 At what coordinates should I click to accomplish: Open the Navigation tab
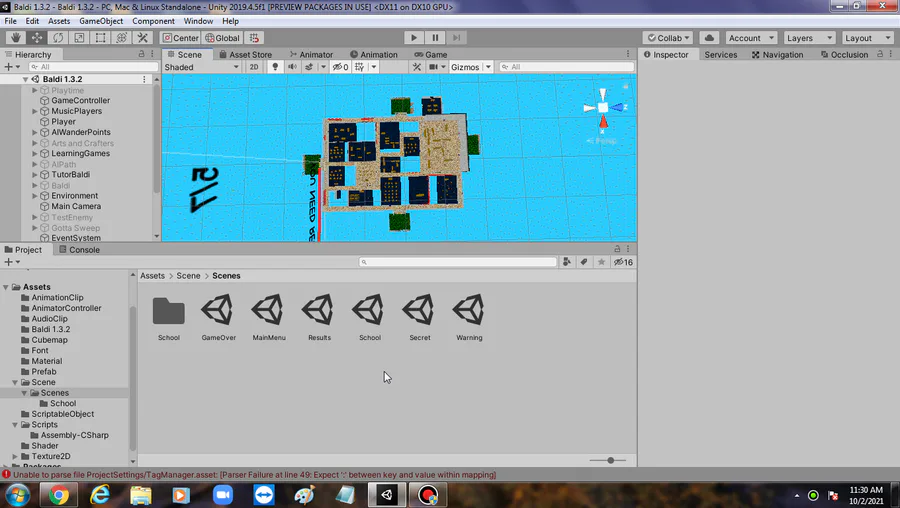[777, 55]
